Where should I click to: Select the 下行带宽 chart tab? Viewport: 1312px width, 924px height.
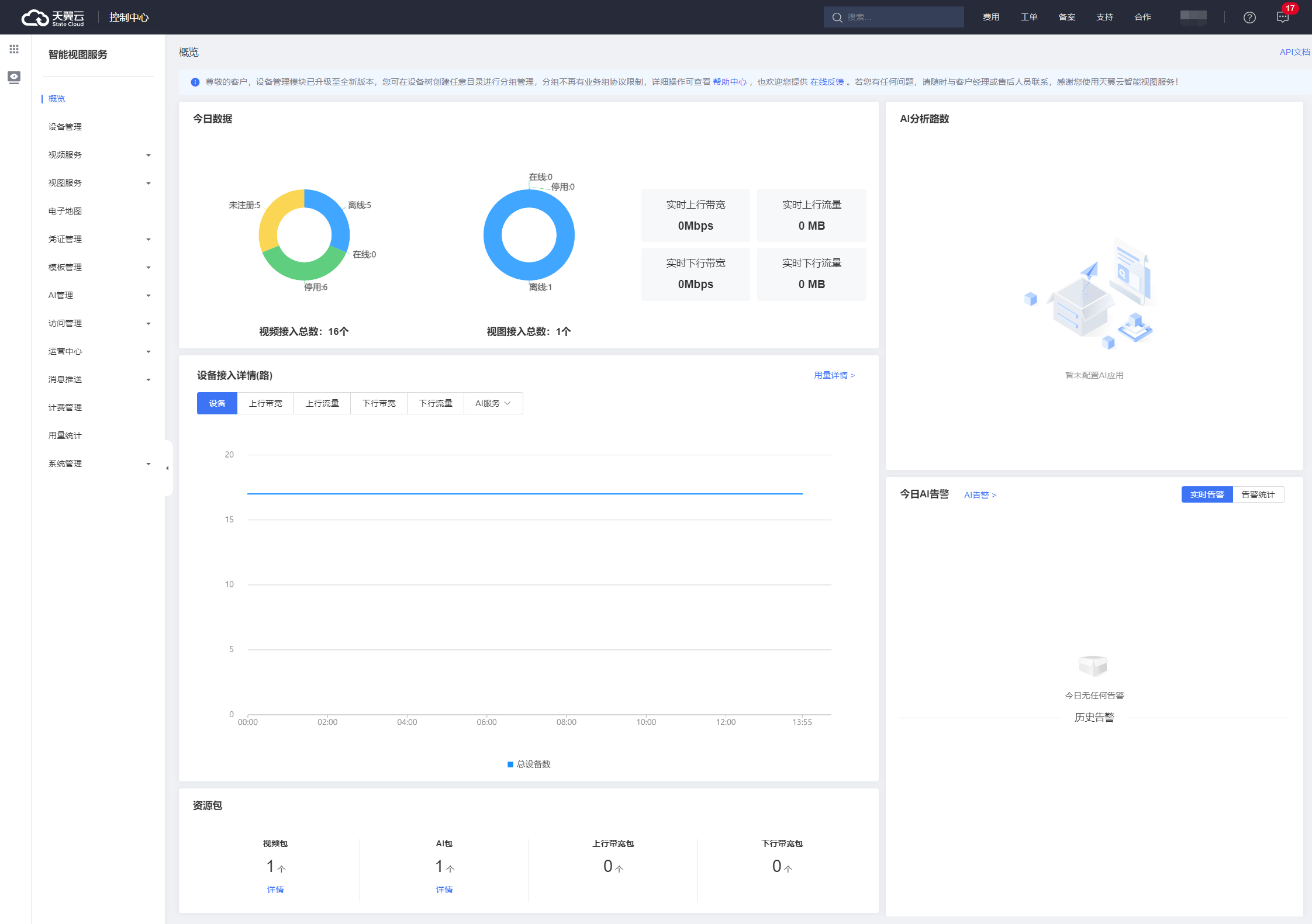[379, 403]
